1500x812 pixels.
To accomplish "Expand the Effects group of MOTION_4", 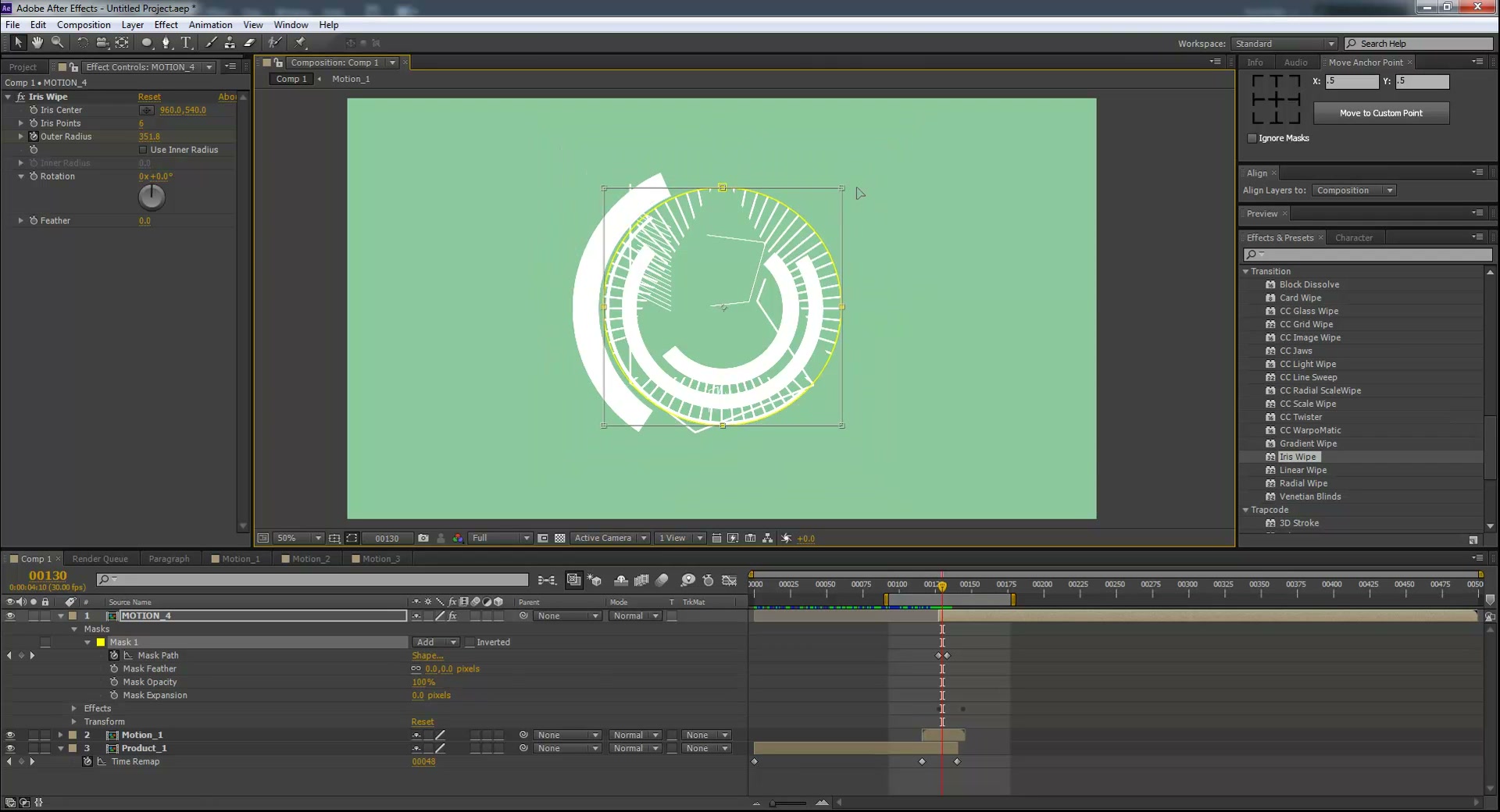I will click(x=74, y=709).
